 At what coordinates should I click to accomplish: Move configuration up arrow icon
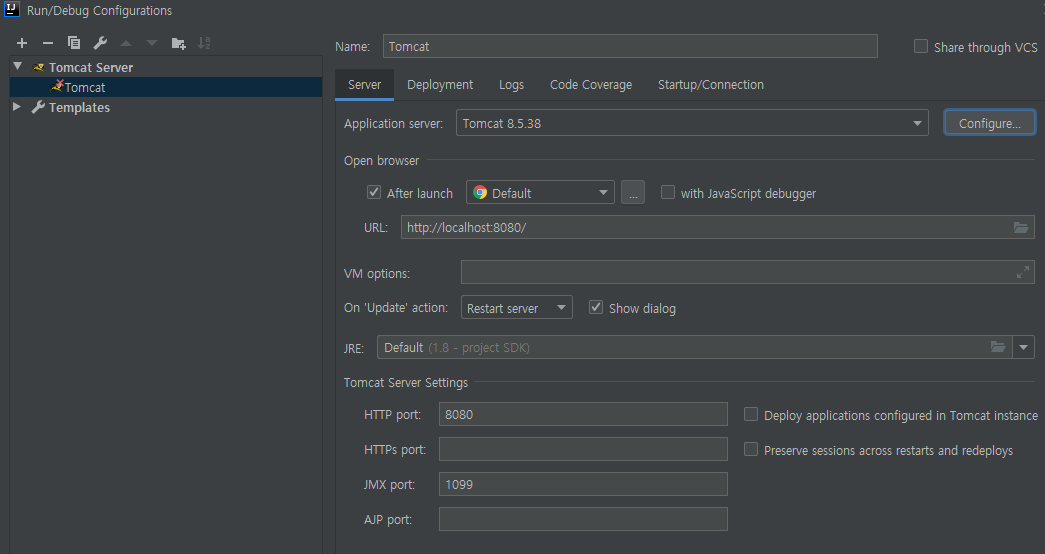[126, 43]
